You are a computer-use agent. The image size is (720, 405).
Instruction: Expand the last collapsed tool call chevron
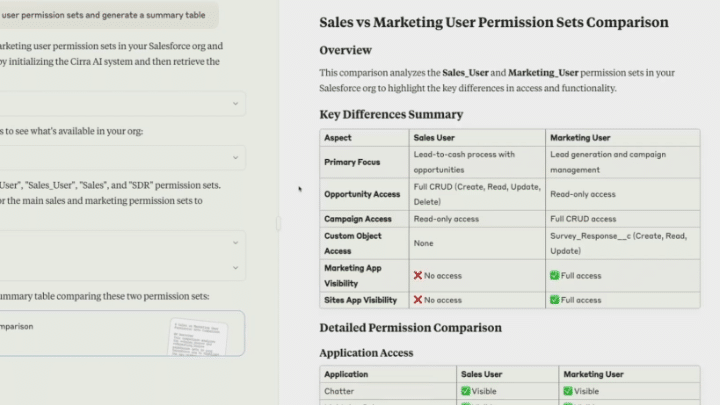tap(236, 267)
